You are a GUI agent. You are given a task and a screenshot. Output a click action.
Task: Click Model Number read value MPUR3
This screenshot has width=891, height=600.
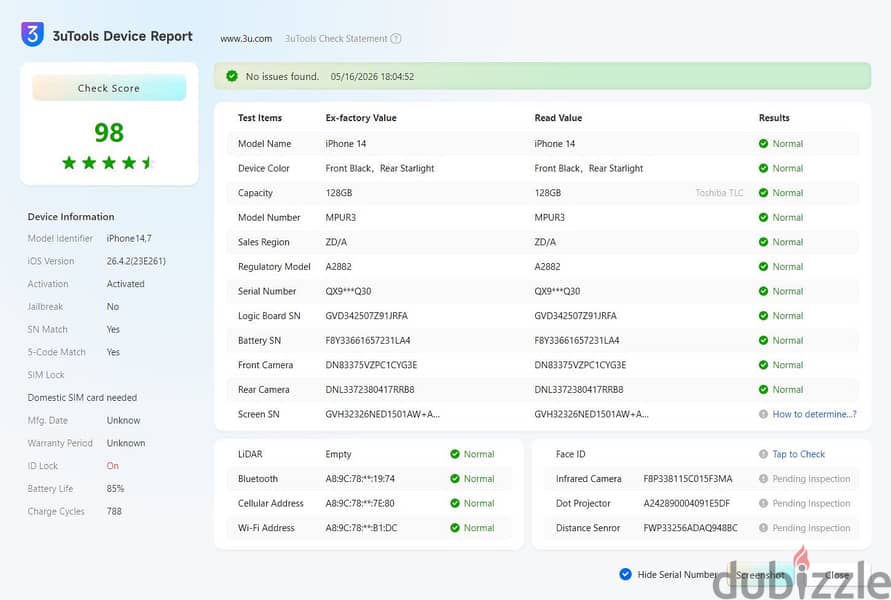[549, 218]
